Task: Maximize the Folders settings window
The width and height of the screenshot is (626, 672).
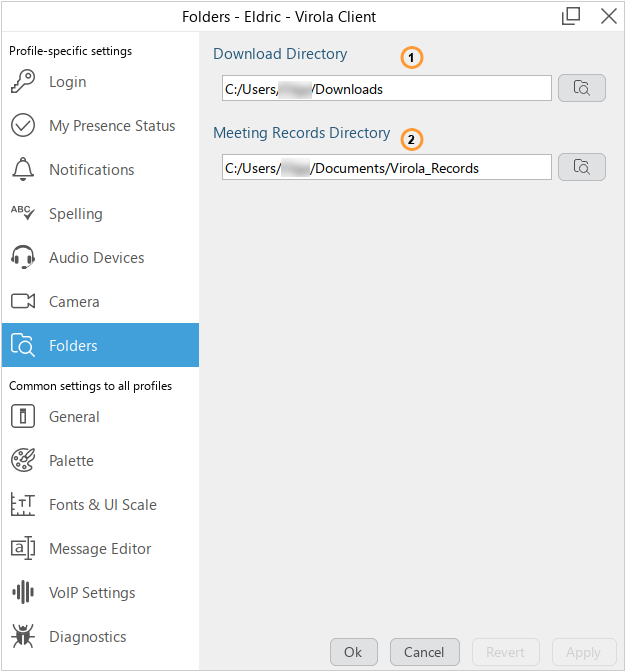Action: click(x=571, y=16)
